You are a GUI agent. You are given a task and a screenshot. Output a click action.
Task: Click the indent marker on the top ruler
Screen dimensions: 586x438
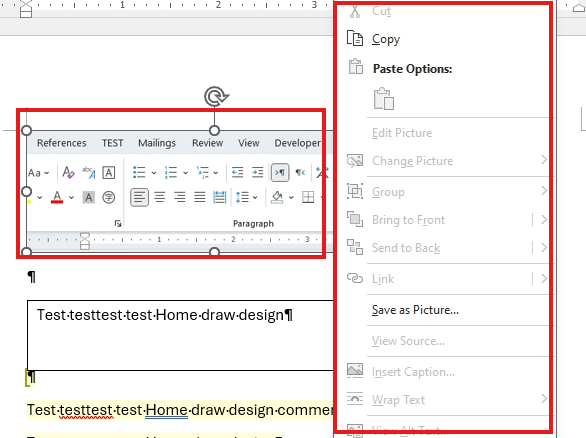[26, 9]
